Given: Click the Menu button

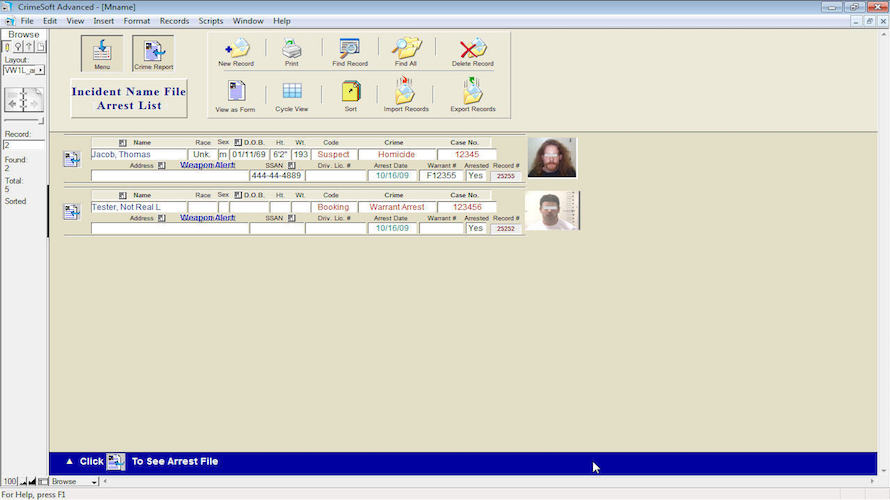Looking at the screenshot, I should 102,53.
